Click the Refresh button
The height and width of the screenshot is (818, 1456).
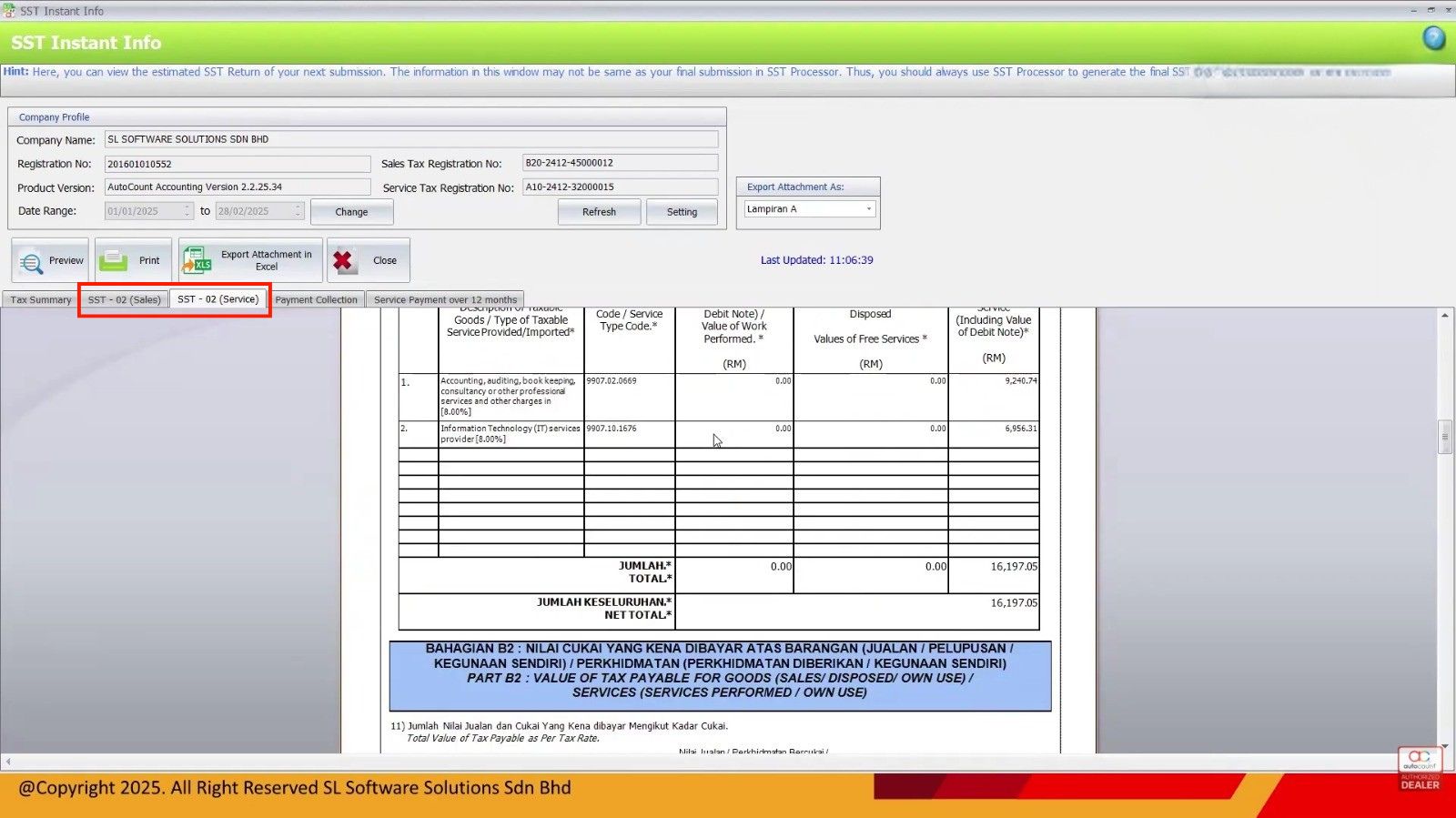[x=599, y=212]
